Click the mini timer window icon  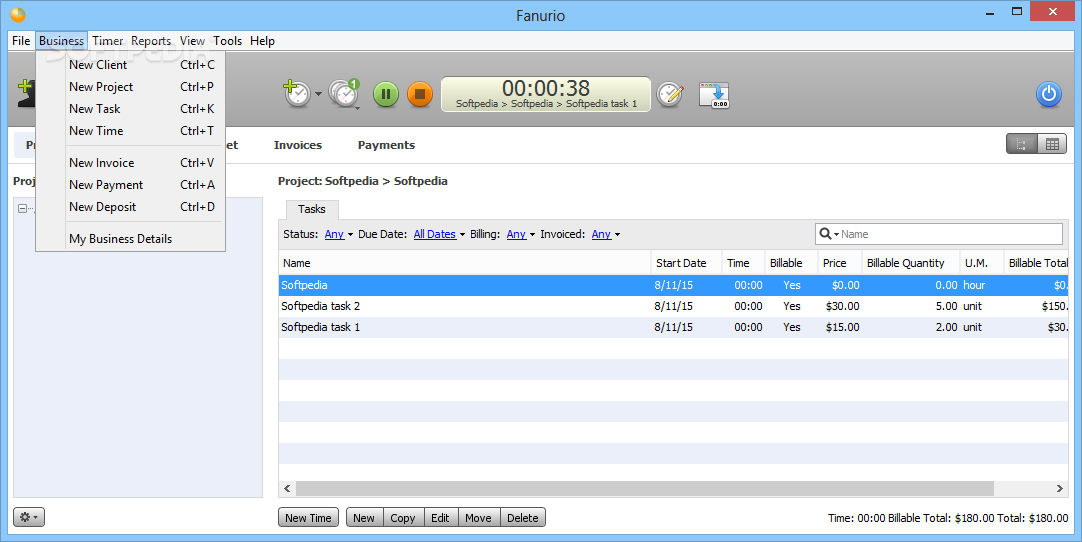[714, 95]
